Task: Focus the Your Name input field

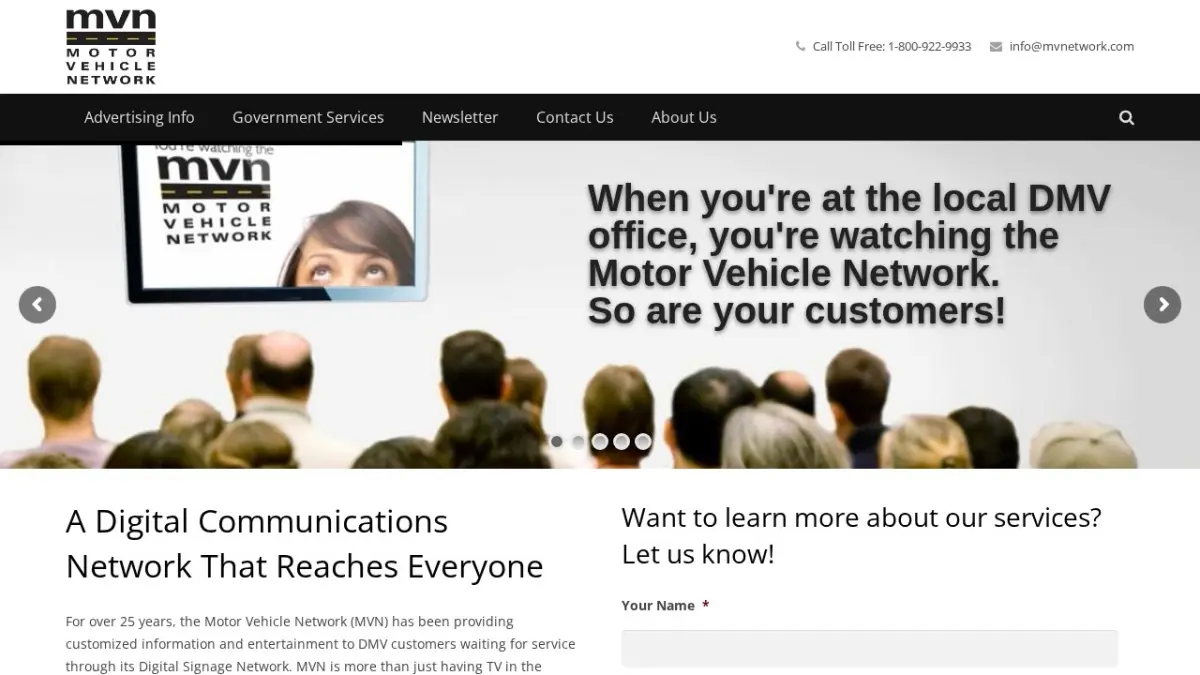Action: [x=869, y=648]
